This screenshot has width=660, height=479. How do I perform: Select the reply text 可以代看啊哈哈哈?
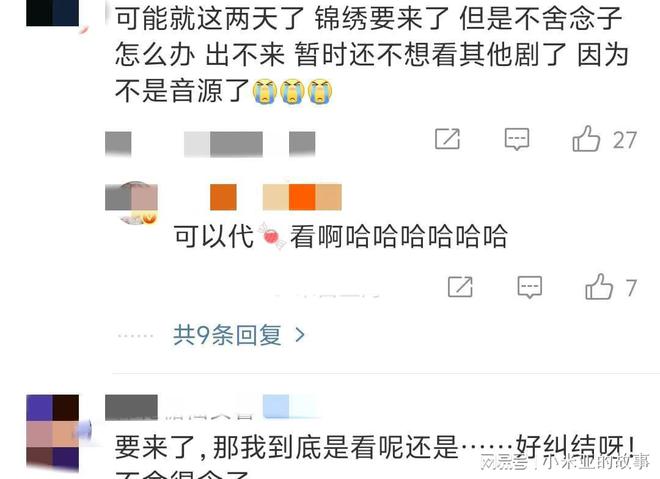[341, 236]
